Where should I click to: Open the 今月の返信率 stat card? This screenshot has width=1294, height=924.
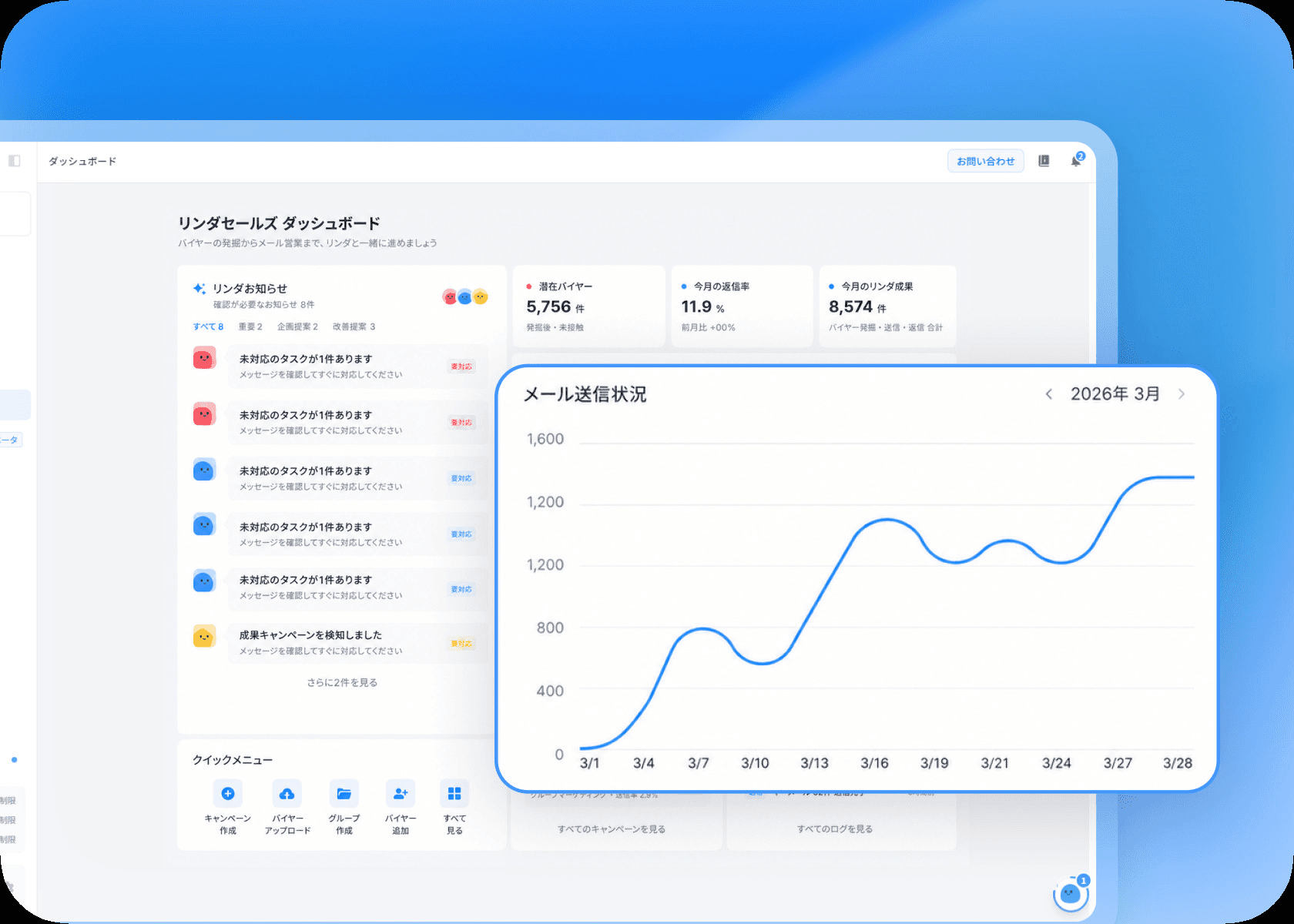pyautogui.click(x=743, y=306)
